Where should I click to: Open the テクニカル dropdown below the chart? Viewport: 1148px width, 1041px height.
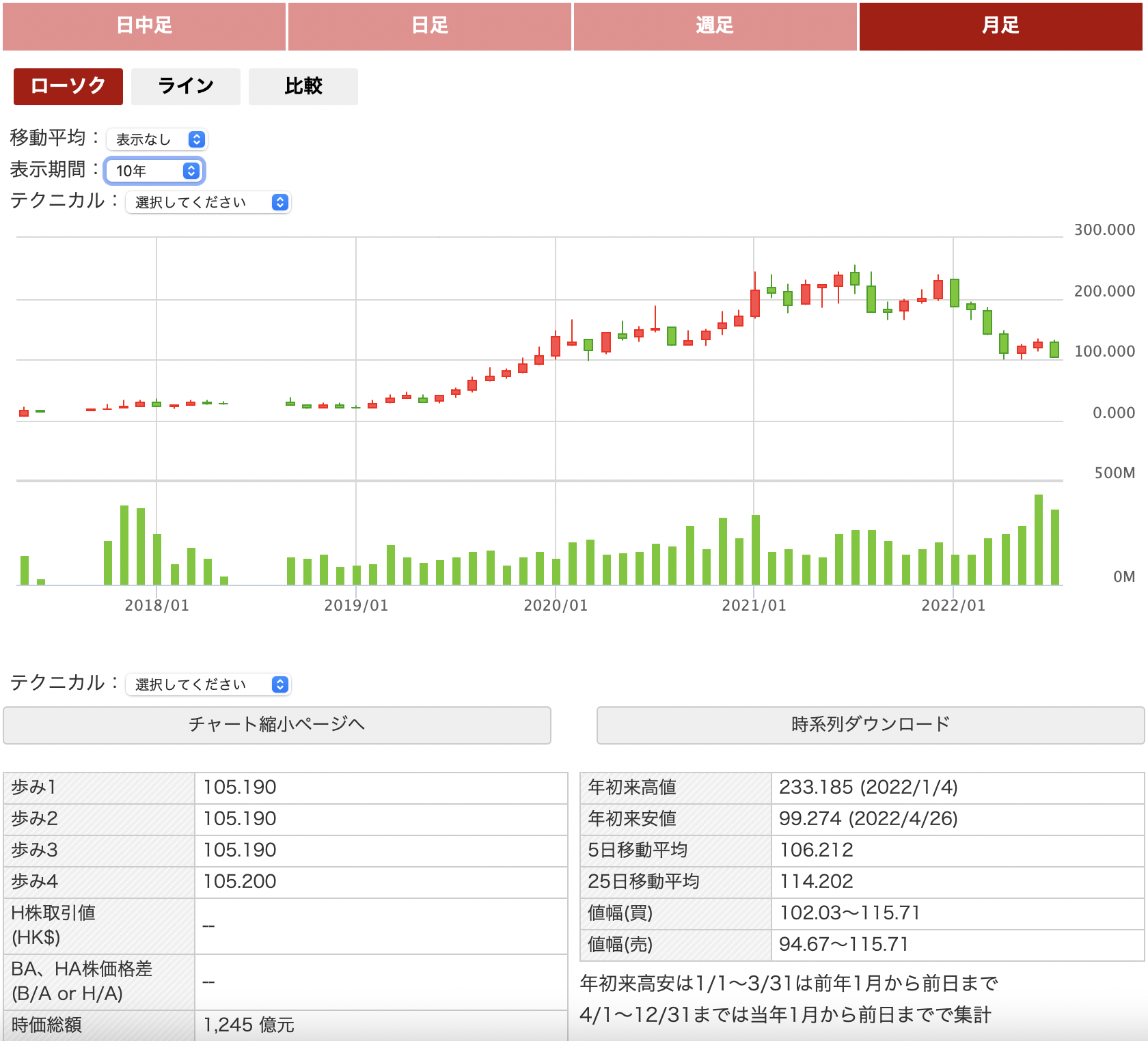point(208,684)
